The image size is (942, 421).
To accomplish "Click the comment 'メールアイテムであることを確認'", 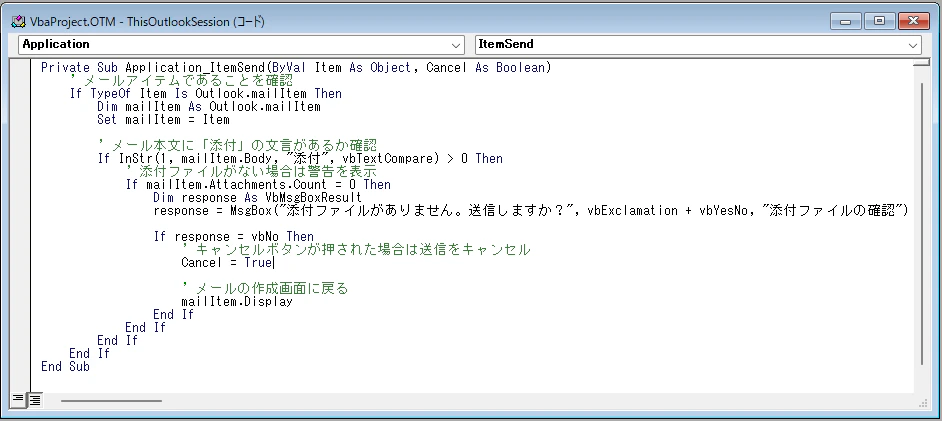I will click(x=181, y=81).
